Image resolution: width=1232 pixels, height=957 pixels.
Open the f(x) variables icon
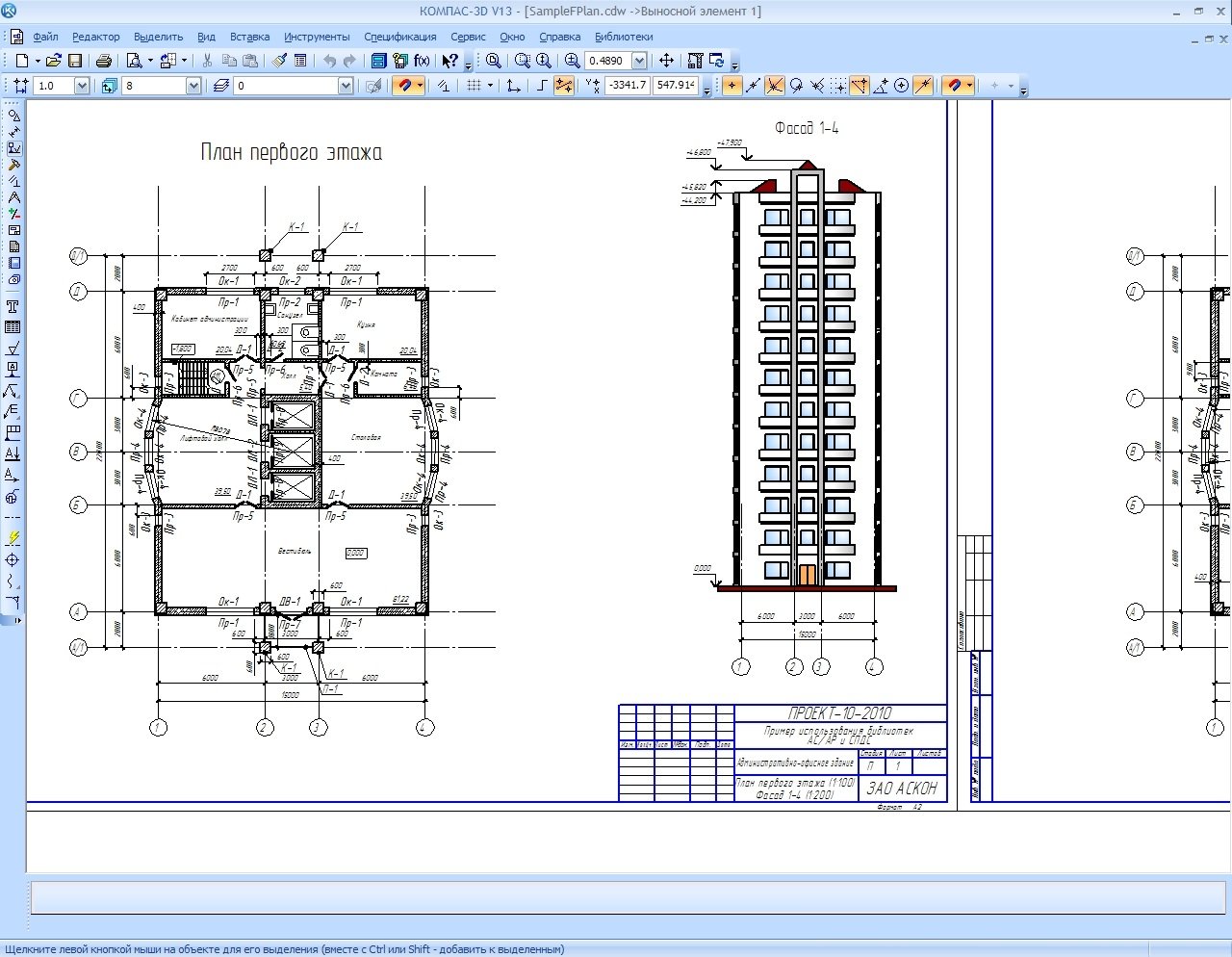(422, 61)
